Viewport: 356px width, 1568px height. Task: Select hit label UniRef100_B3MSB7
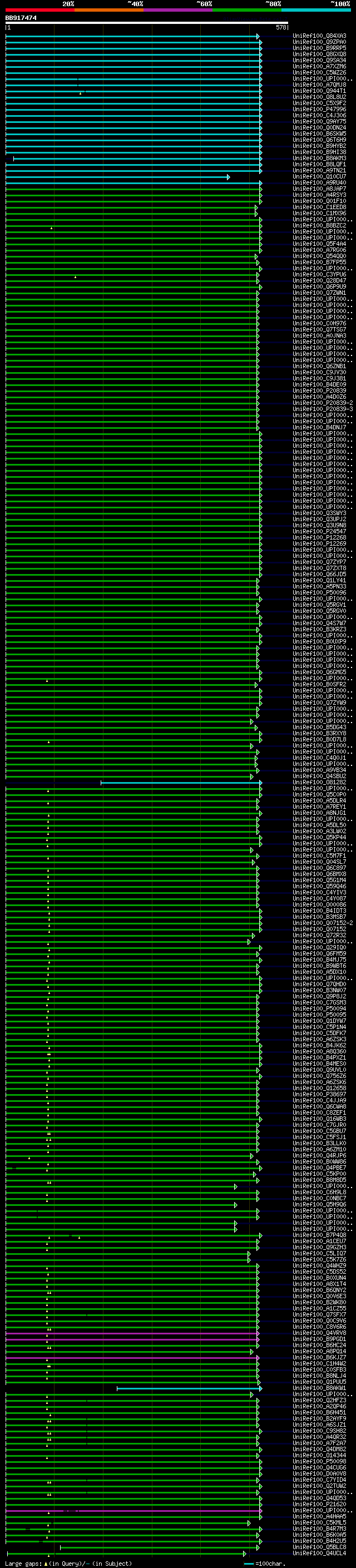click(x=319, y=917)
